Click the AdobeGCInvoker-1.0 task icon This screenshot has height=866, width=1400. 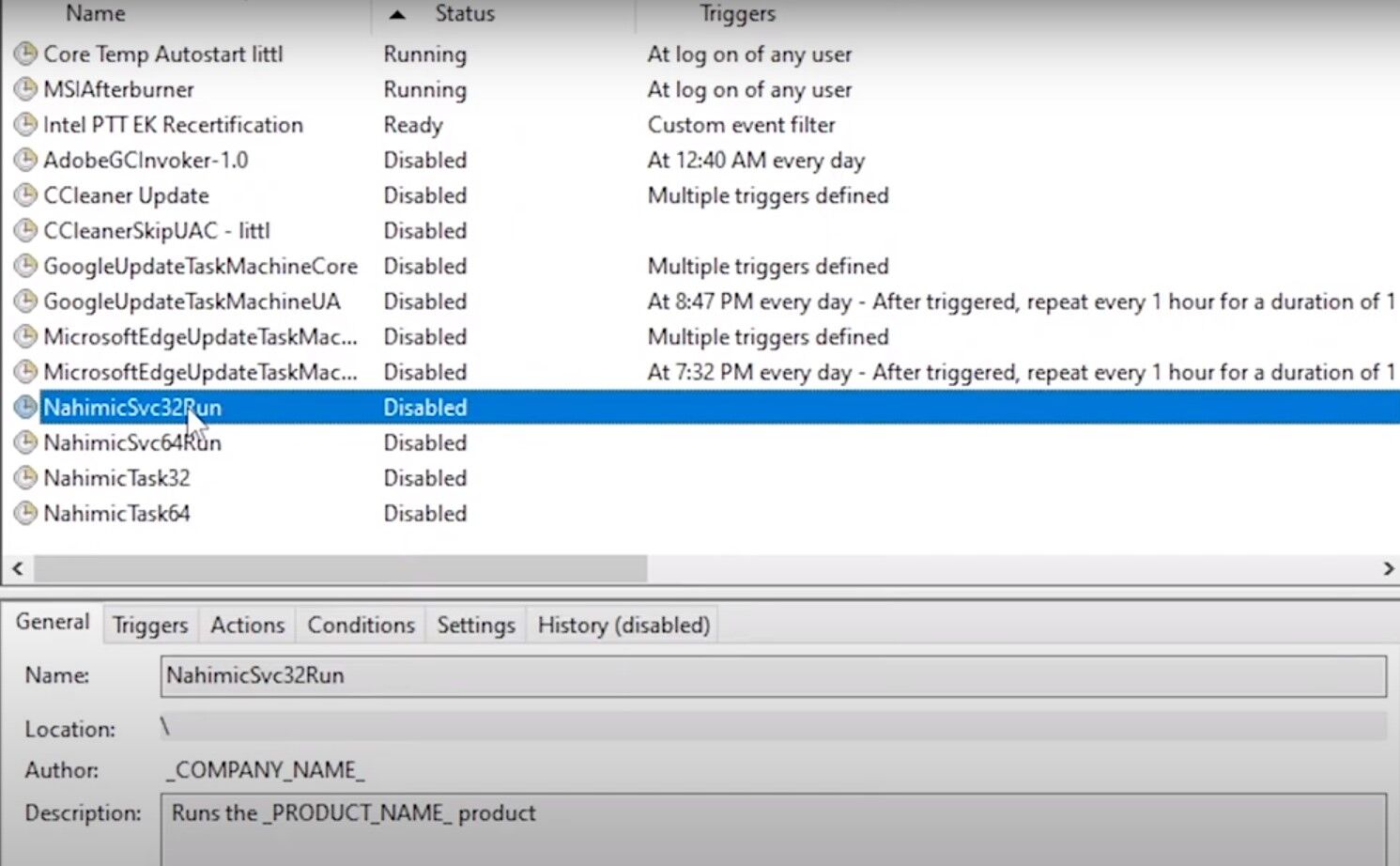[x=25, y=161]
